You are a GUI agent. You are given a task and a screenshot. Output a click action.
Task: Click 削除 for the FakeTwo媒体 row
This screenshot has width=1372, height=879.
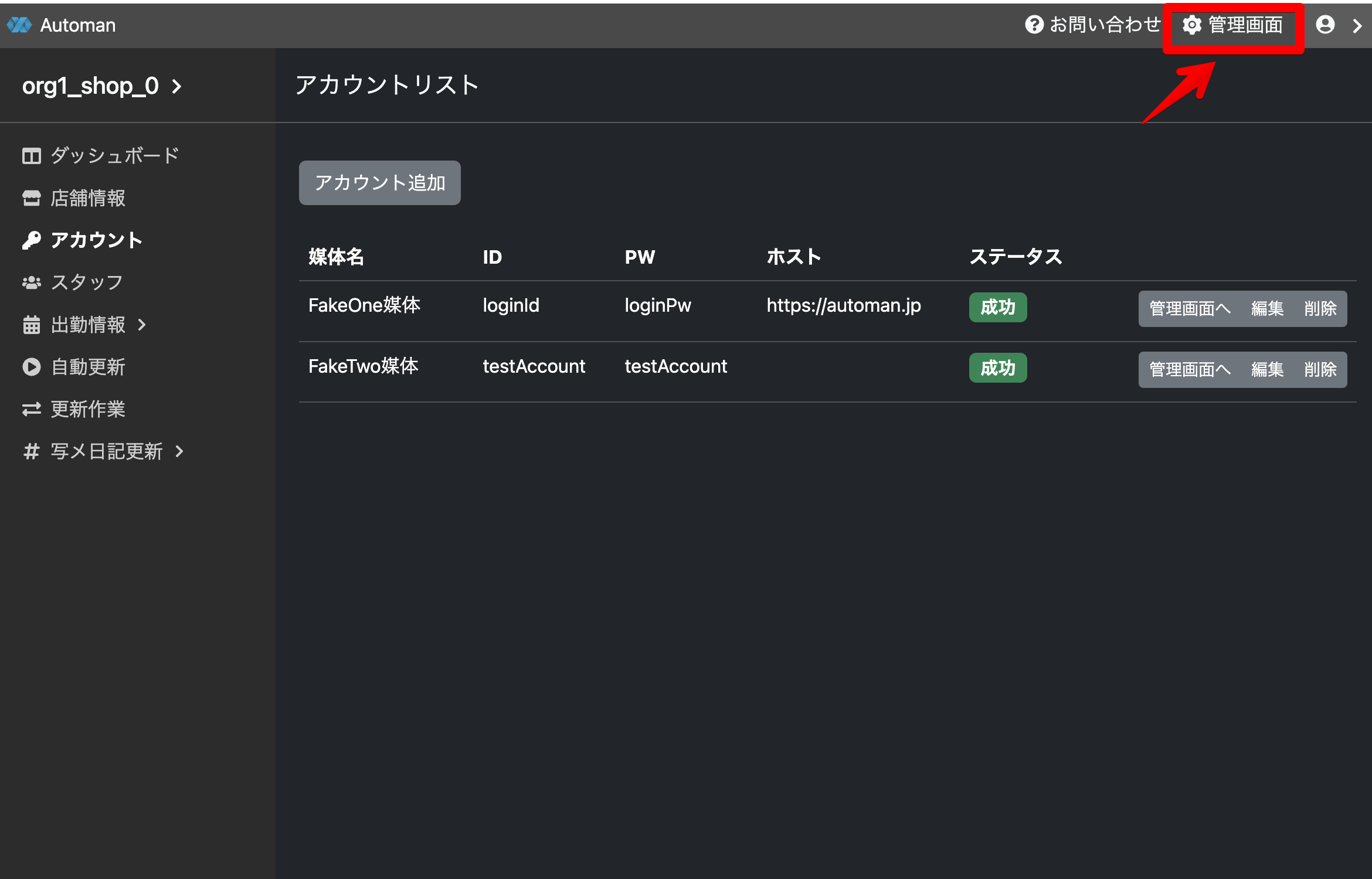point(1320,370)
